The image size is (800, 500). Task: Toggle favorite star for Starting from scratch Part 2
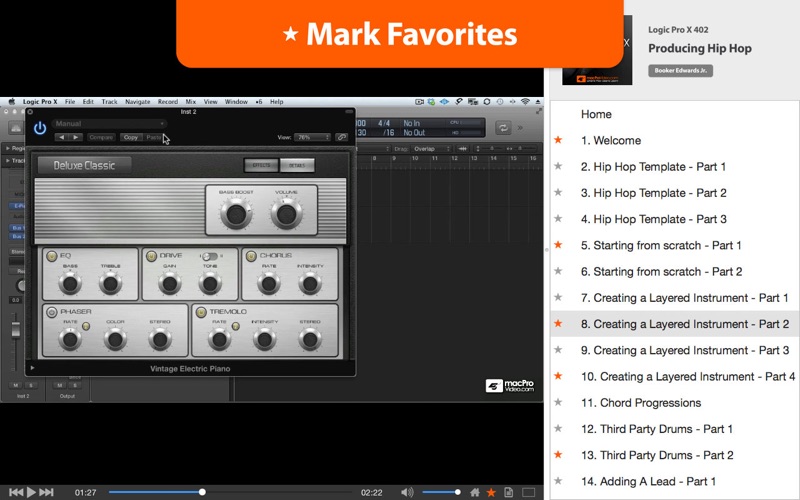559,271
